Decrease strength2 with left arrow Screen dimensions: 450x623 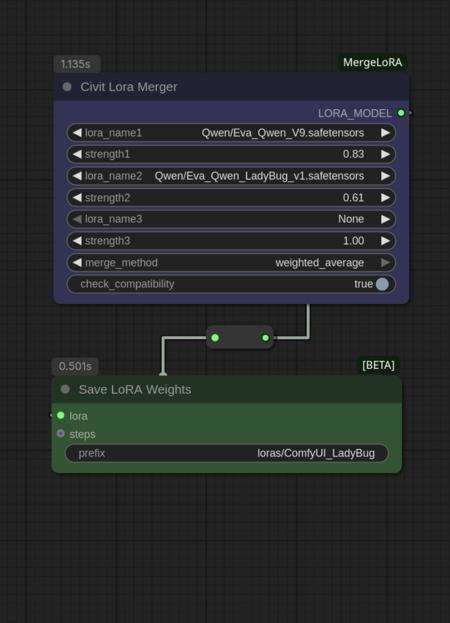pos(77,197)
